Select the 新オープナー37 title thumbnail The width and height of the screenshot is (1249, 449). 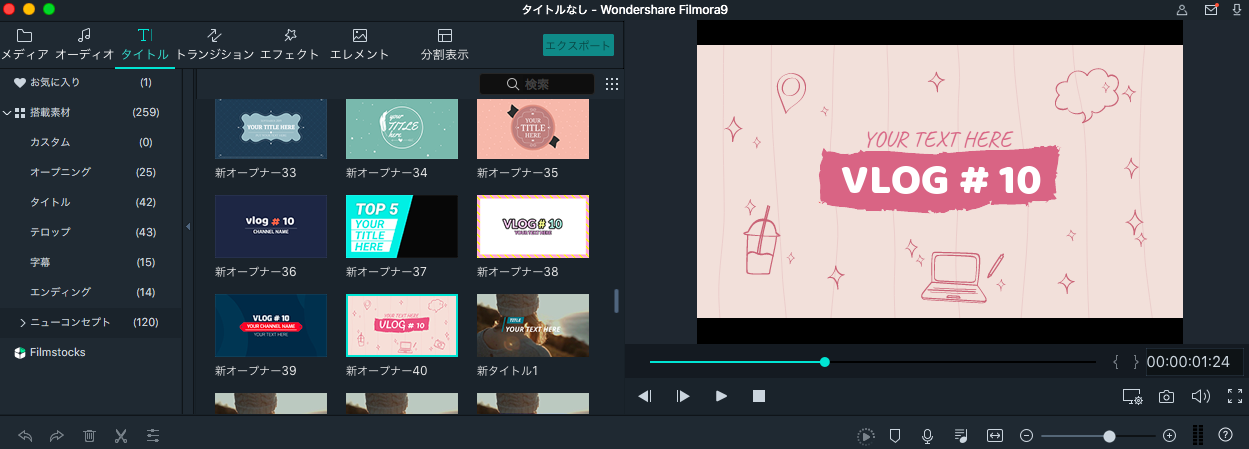(x=401, y=227)
